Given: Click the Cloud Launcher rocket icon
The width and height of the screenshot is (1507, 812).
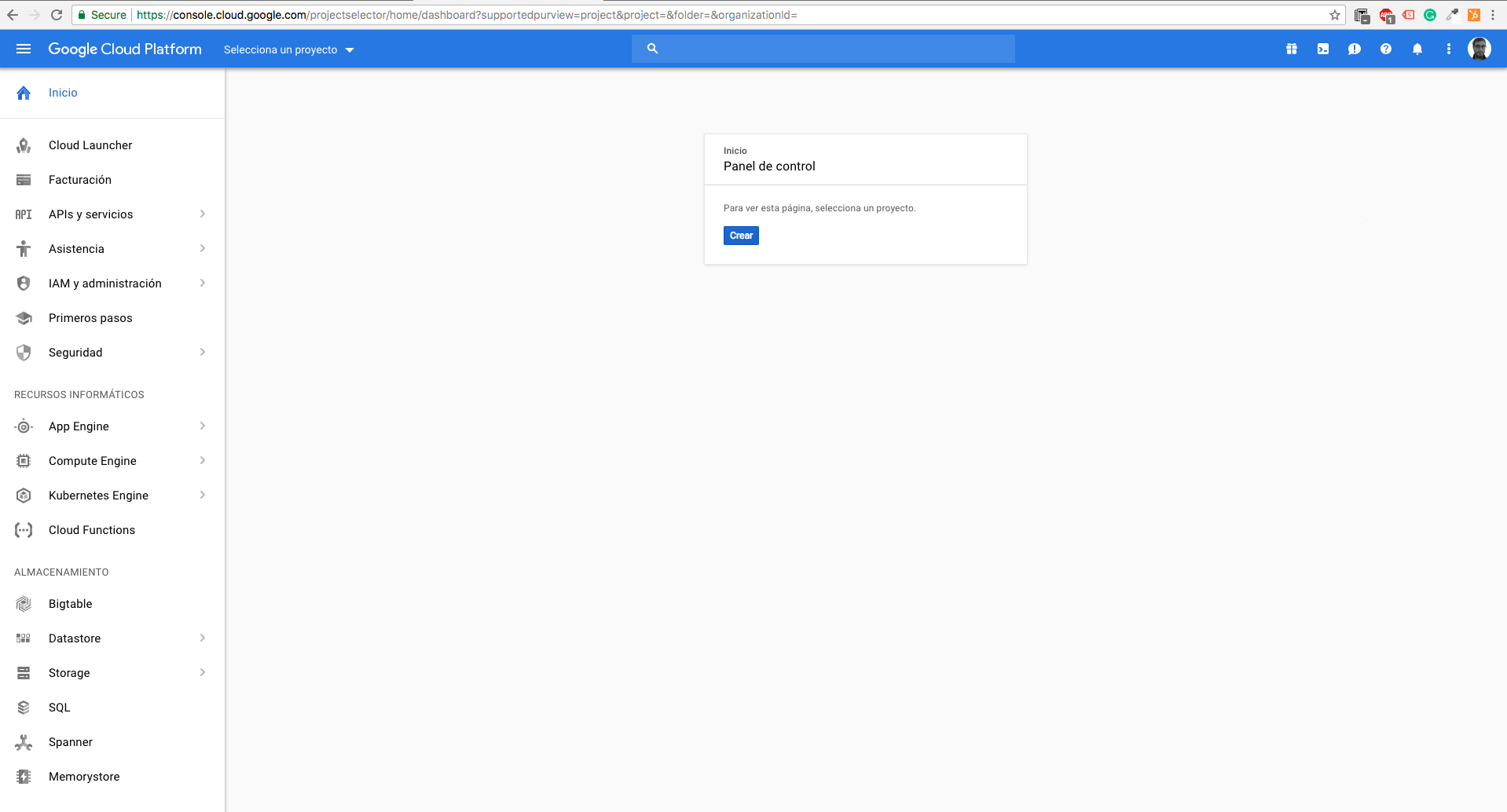Looking at the screenshot, I should (24, 145).
